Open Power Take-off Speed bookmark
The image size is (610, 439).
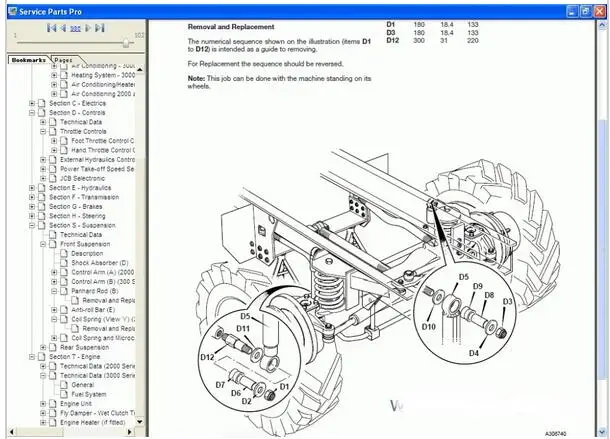(98, 169)
